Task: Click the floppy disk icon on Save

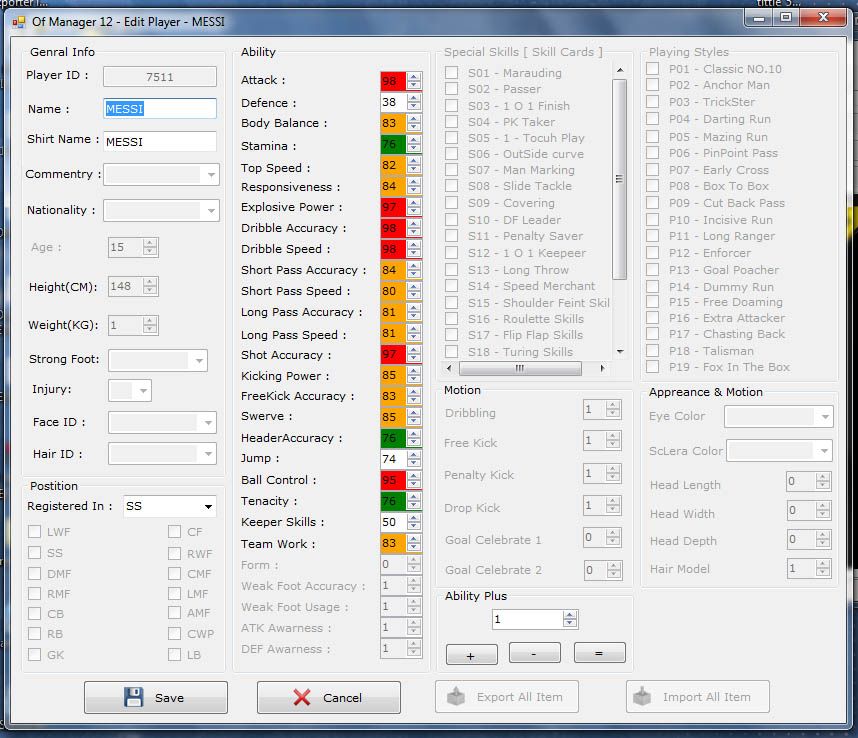Action: (x=133, y=697)
